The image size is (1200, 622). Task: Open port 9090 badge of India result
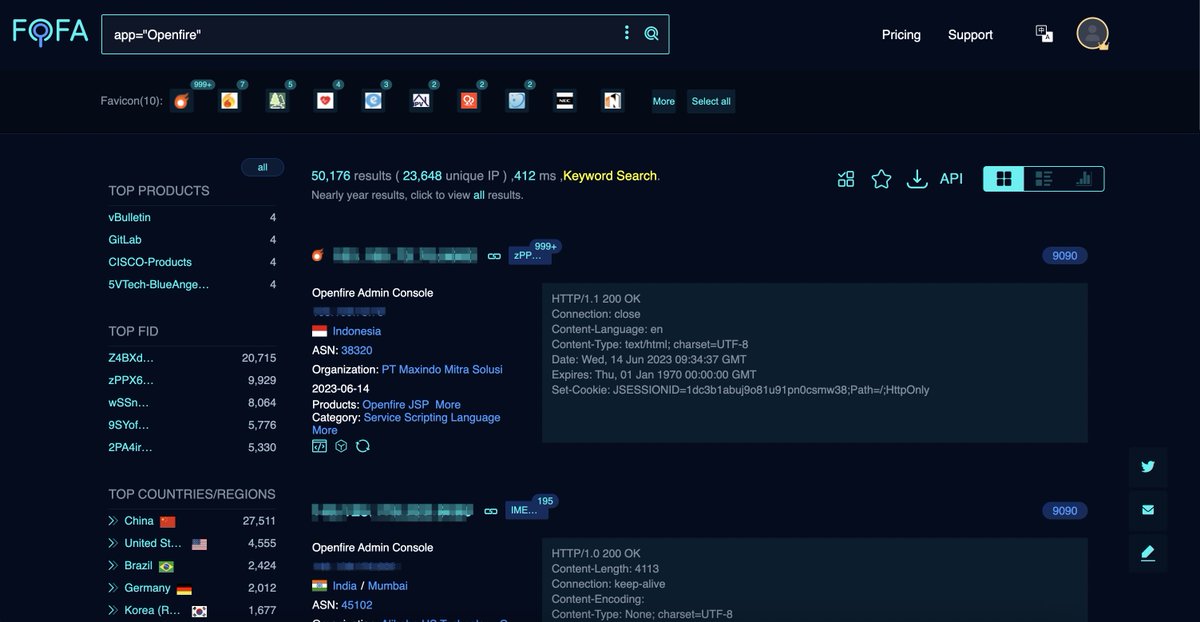click(1065, 511)
